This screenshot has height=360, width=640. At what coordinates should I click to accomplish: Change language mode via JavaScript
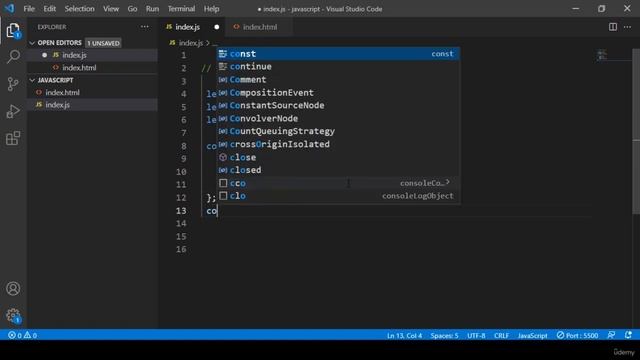pyautogui.click(x=532, y=336)
